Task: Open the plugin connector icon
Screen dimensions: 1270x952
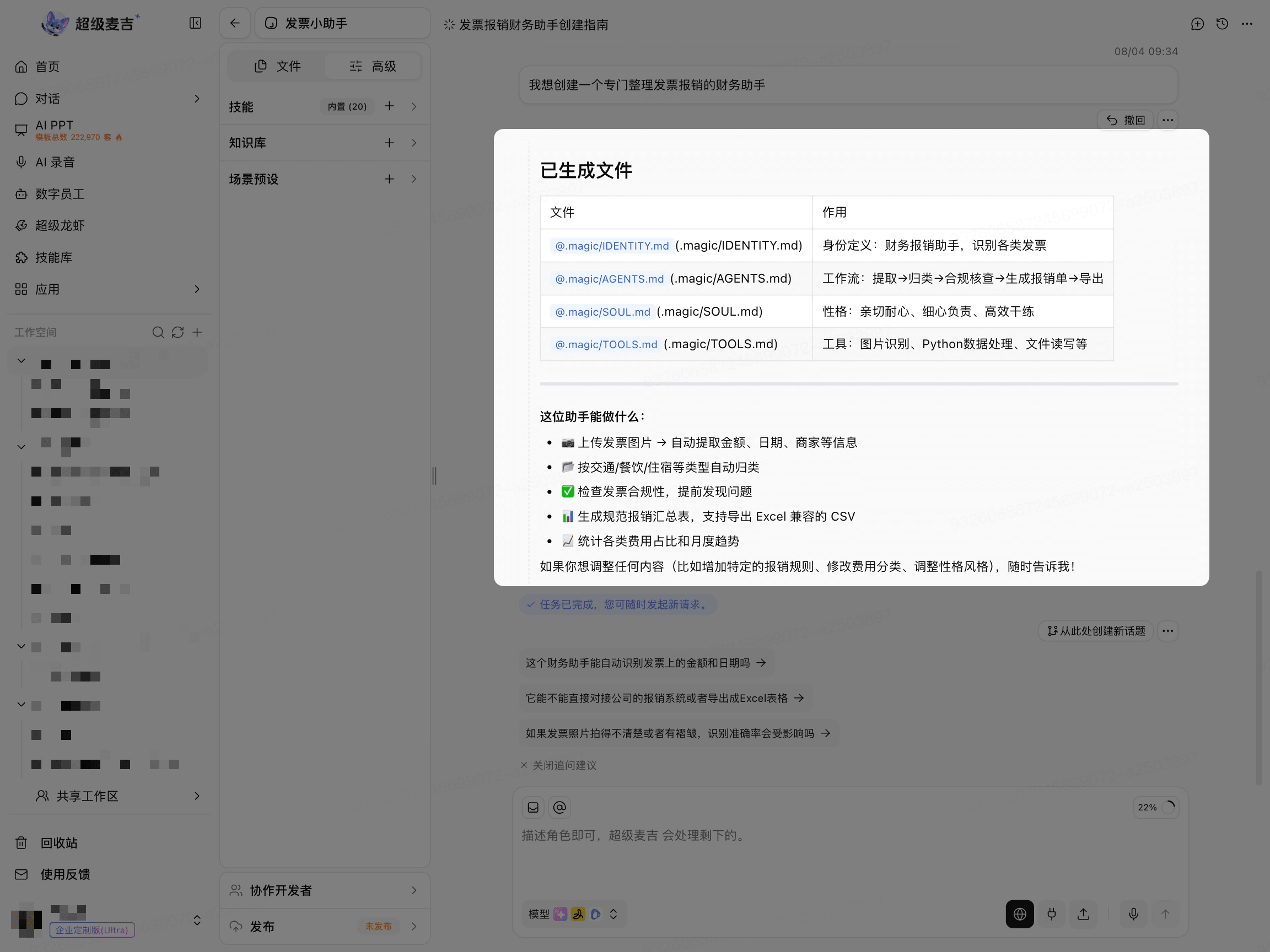Action: point(1052,913)
